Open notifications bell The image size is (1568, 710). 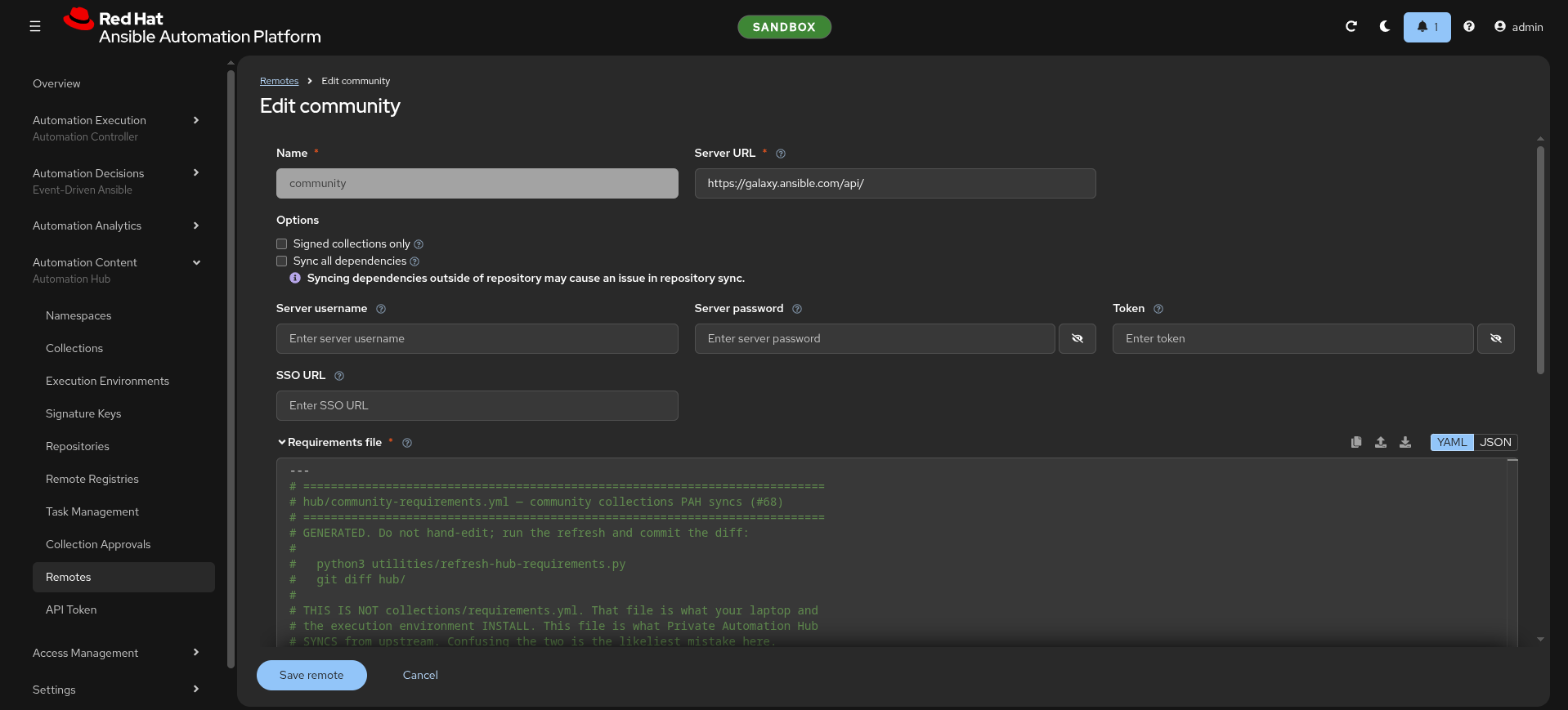click(1427, 27)
